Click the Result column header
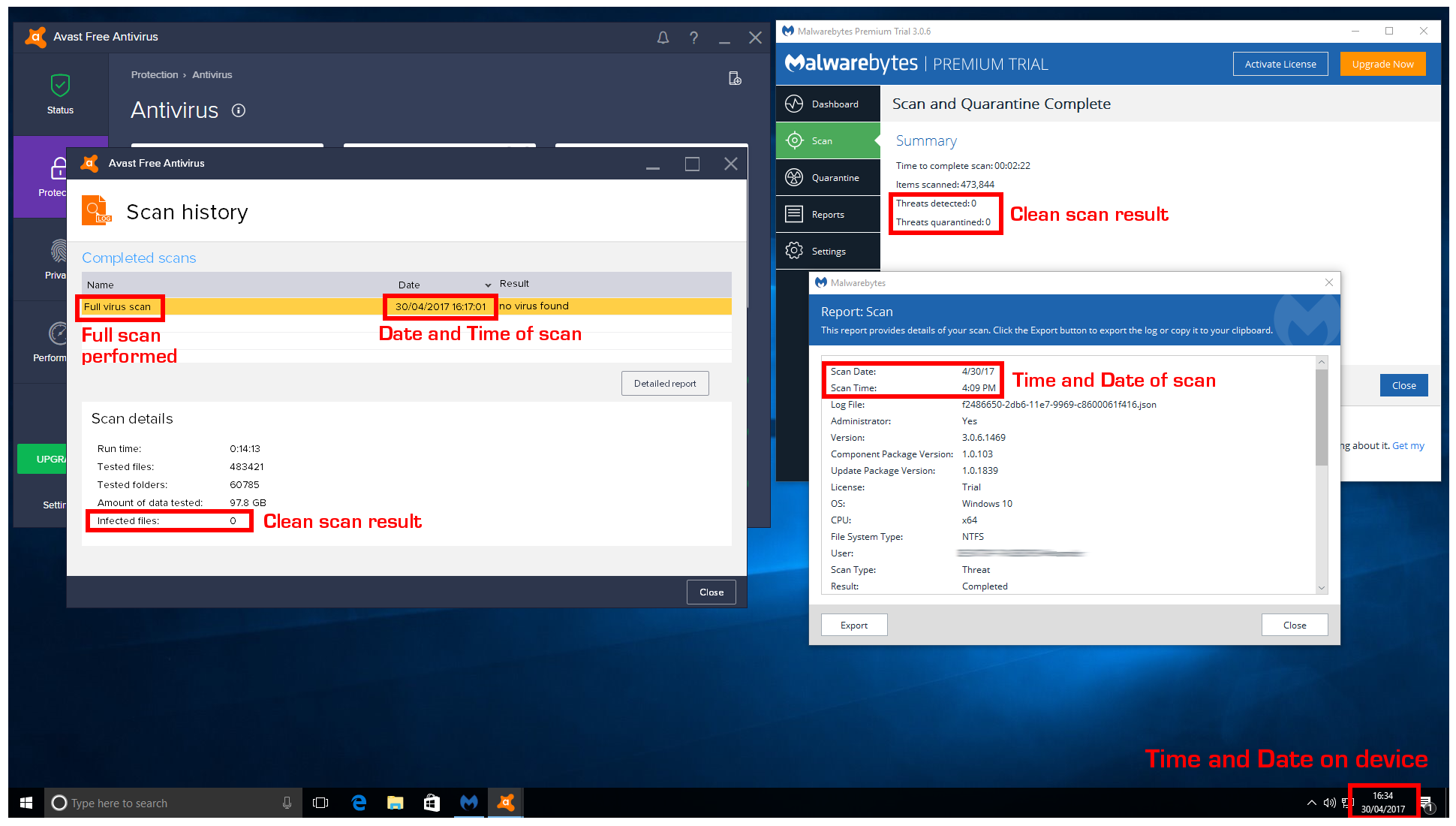This screenshot has height=826, width=1456. [514, 284]
